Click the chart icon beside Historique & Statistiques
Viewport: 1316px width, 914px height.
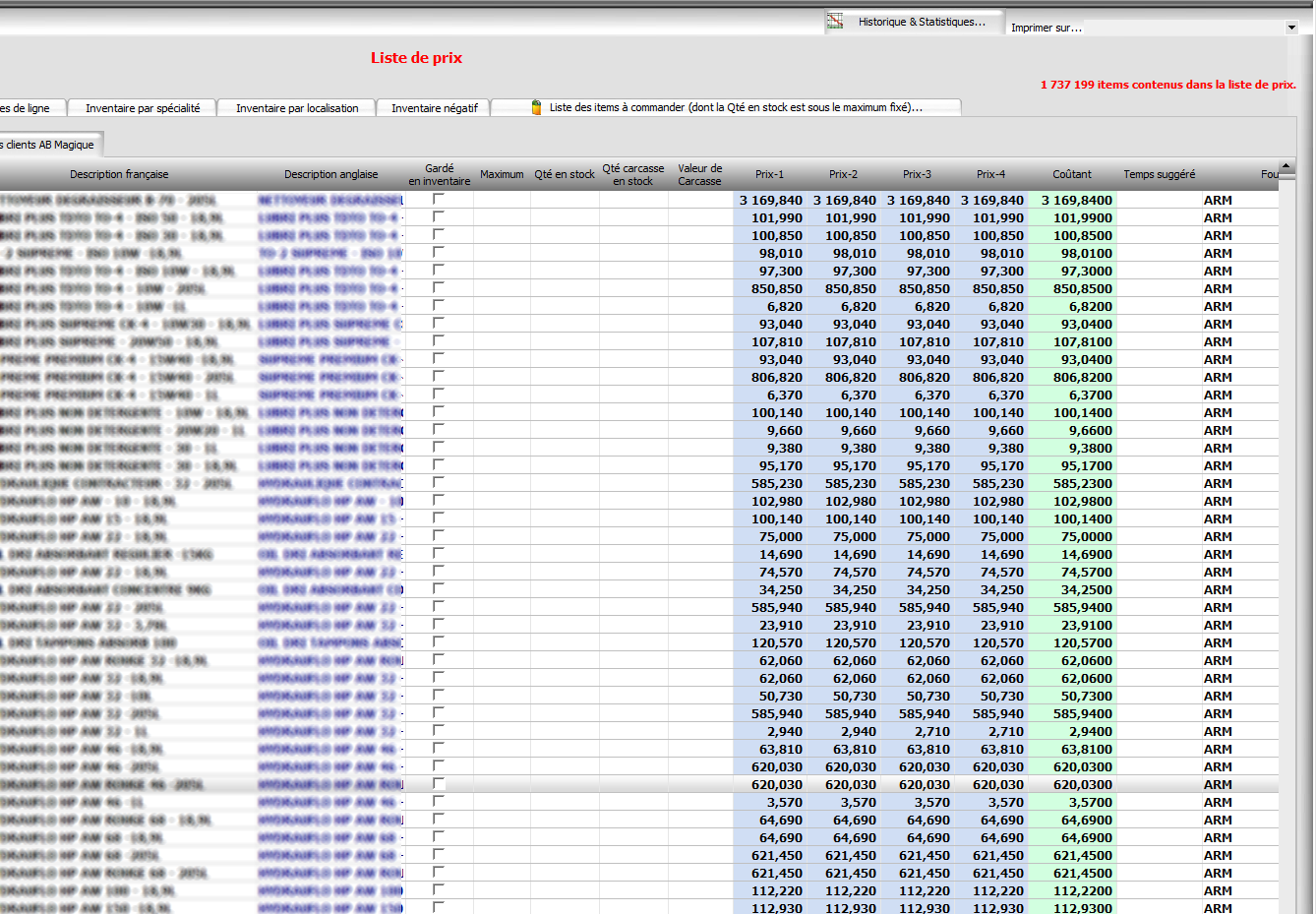835,21
